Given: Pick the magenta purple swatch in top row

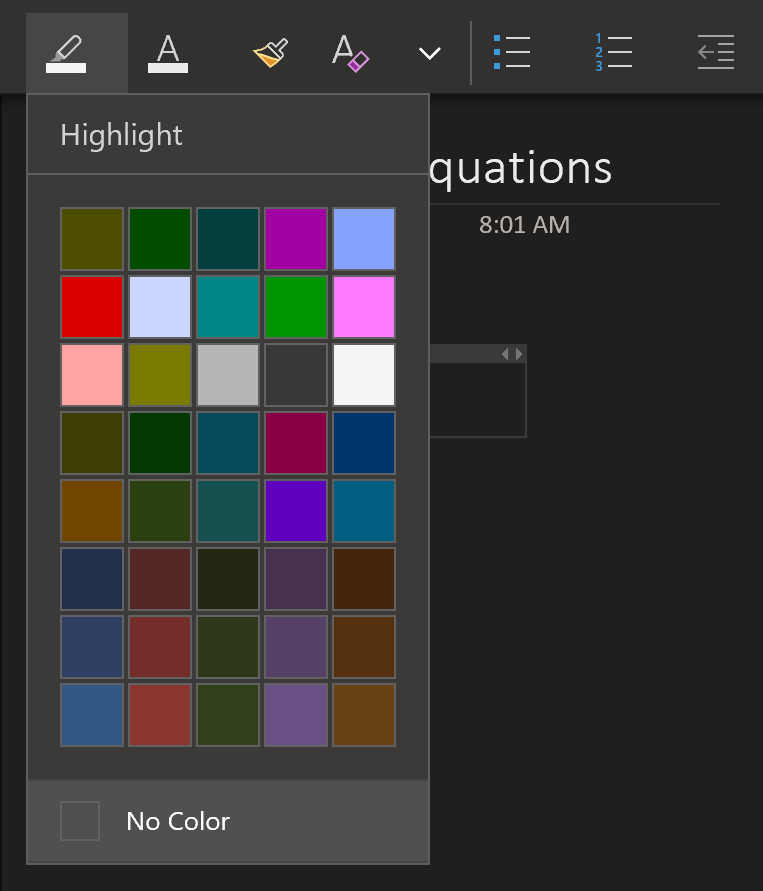Looking at the screenshot, I should click(x=296, y=239).
